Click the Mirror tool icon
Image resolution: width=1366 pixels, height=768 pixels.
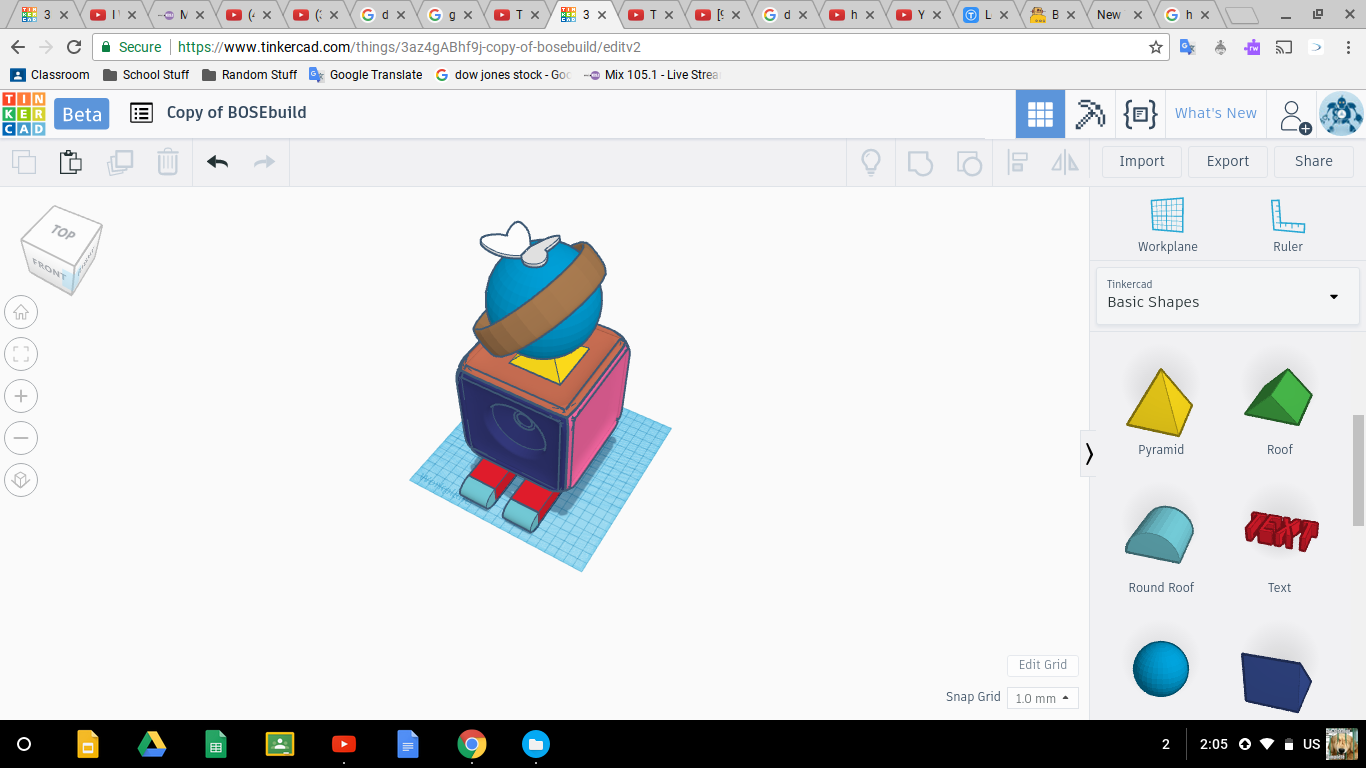coord(1065,162)
